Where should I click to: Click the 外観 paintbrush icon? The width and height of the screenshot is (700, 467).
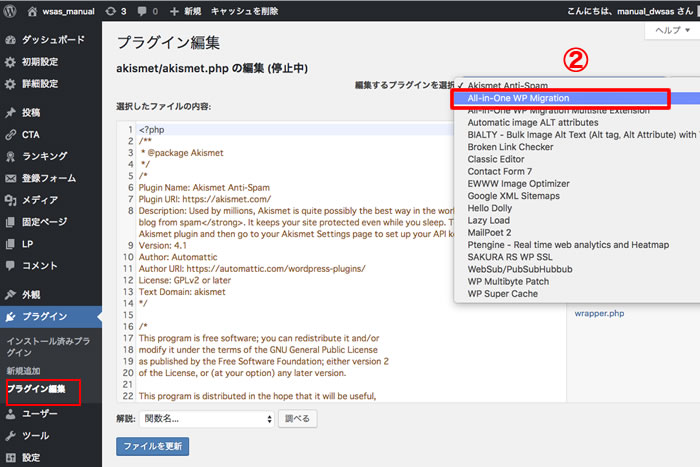click(10, 295)
